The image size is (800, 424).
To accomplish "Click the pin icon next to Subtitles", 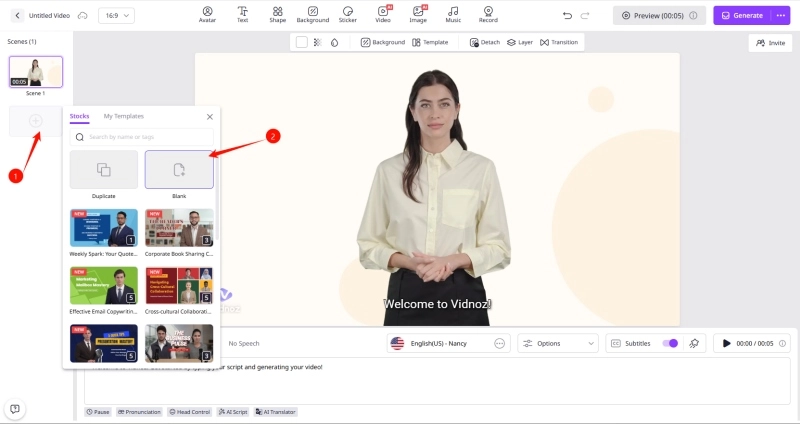I will [694, 343].
